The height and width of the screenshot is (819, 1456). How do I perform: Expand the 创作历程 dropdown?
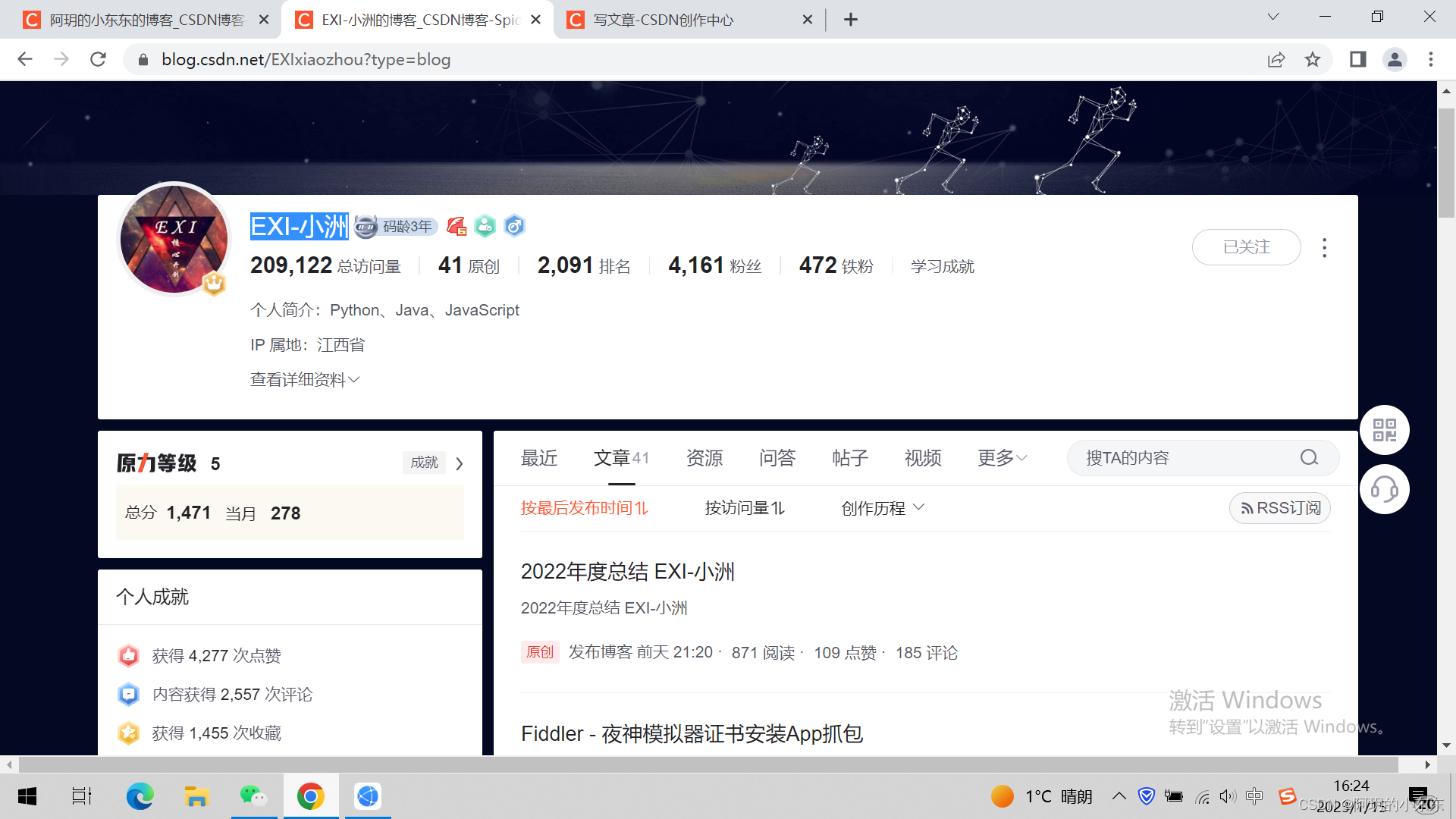[x=882, y=508]
